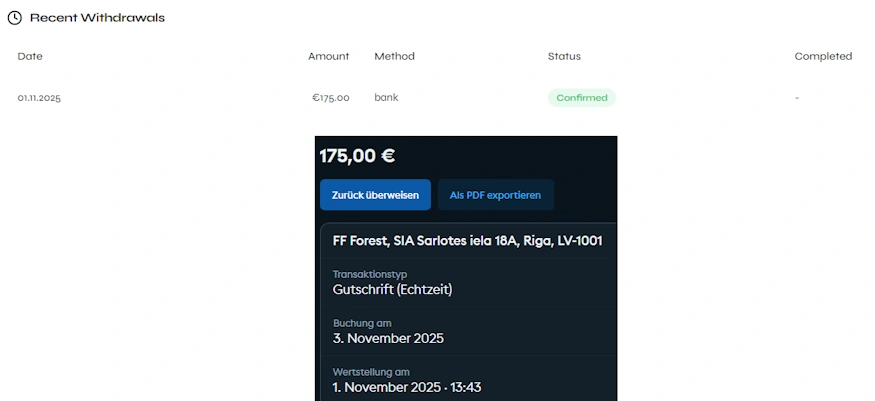Click the bank method cell
Viewport: 875px width, 401px height.
(386, 98)
